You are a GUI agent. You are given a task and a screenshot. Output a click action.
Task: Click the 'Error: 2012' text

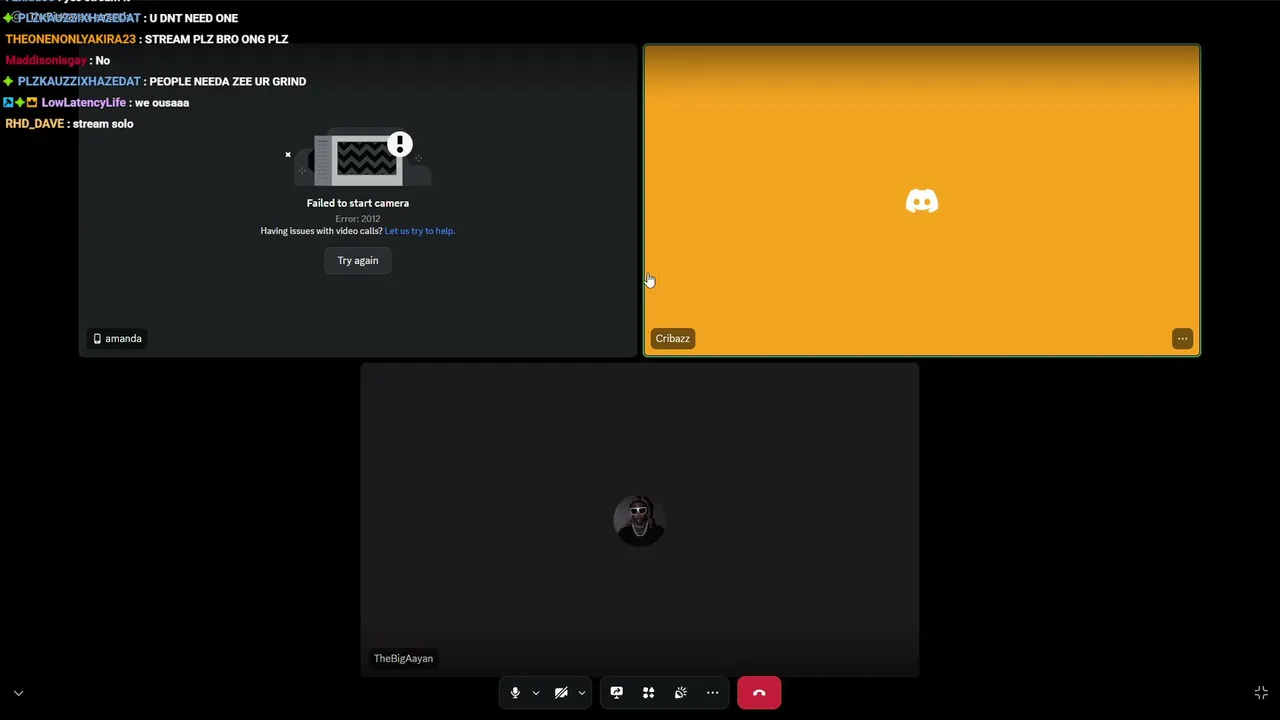pos(358,219)
